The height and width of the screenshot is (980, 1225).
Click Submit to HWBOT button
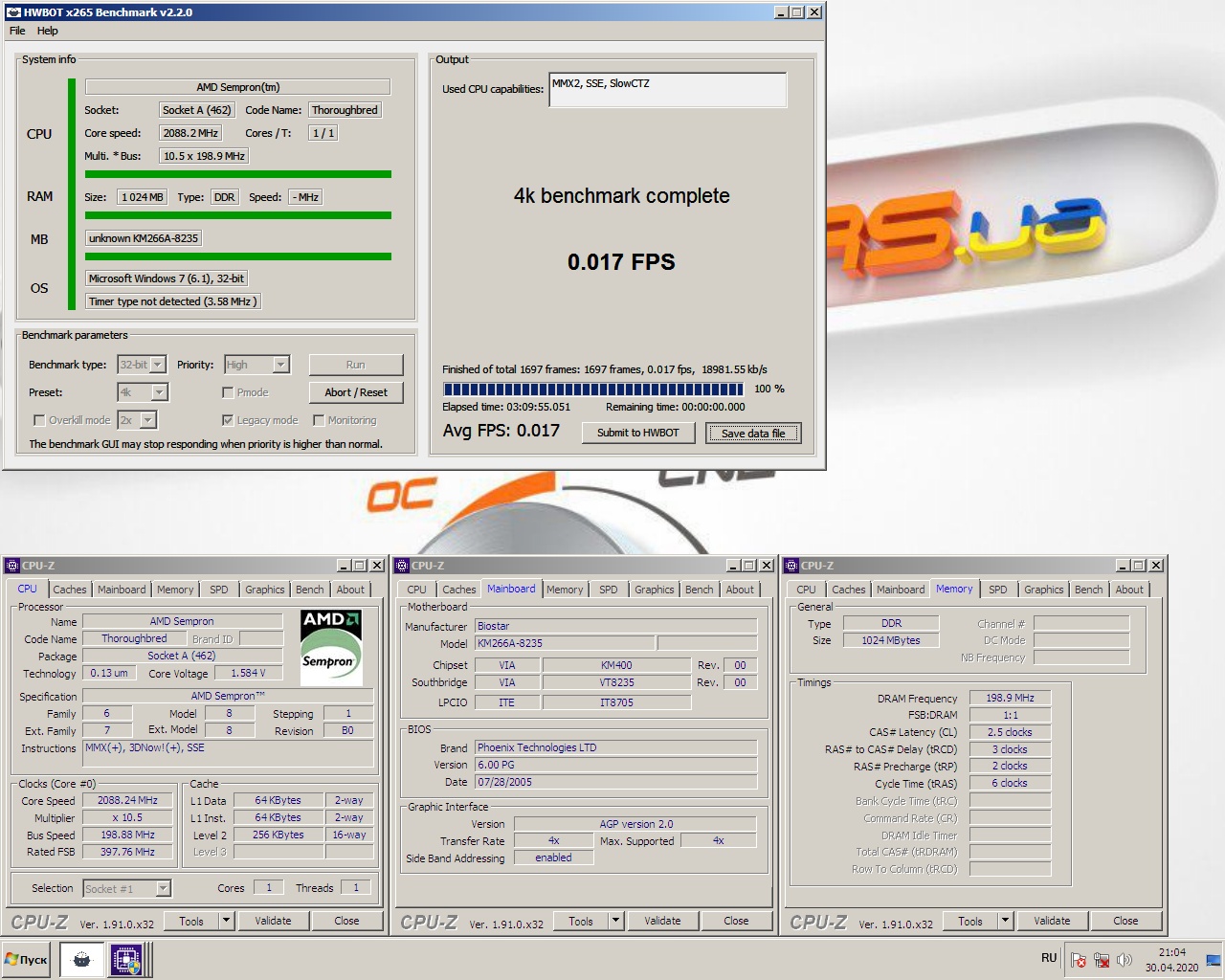pyautogui.click(x=638, y=433)
